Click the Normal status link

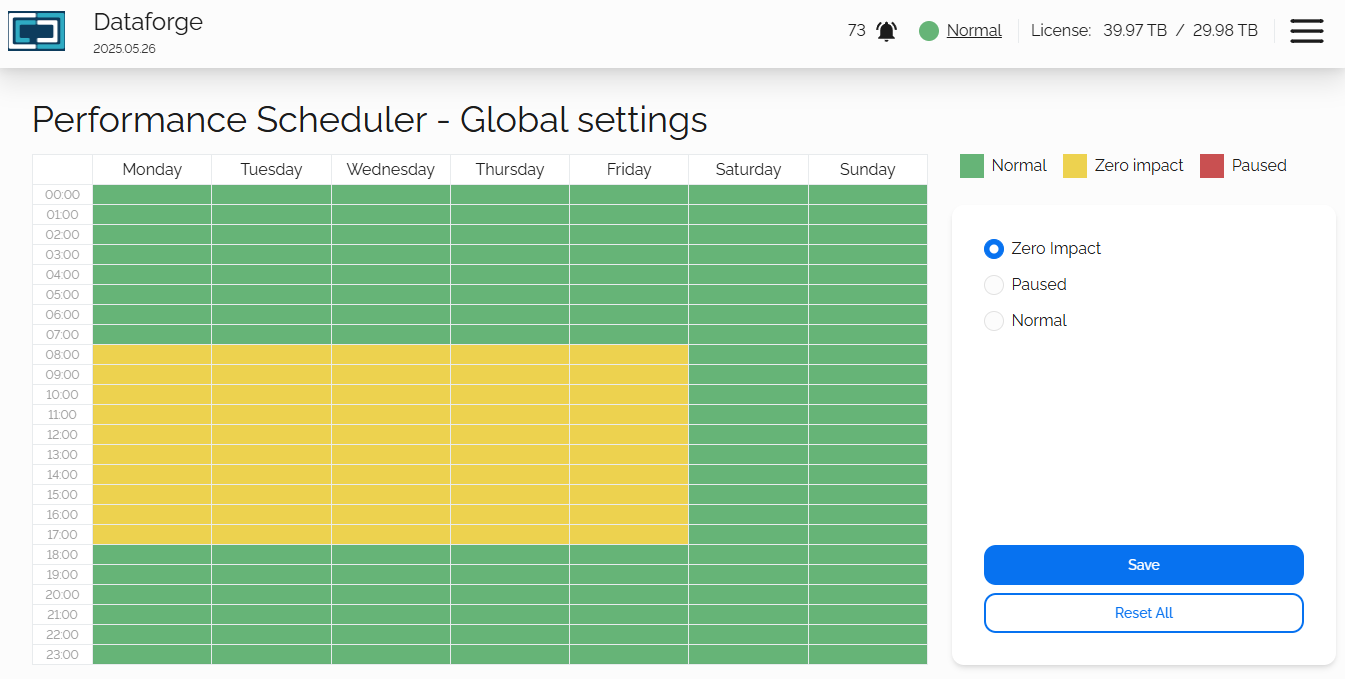(x=974, y=31)
